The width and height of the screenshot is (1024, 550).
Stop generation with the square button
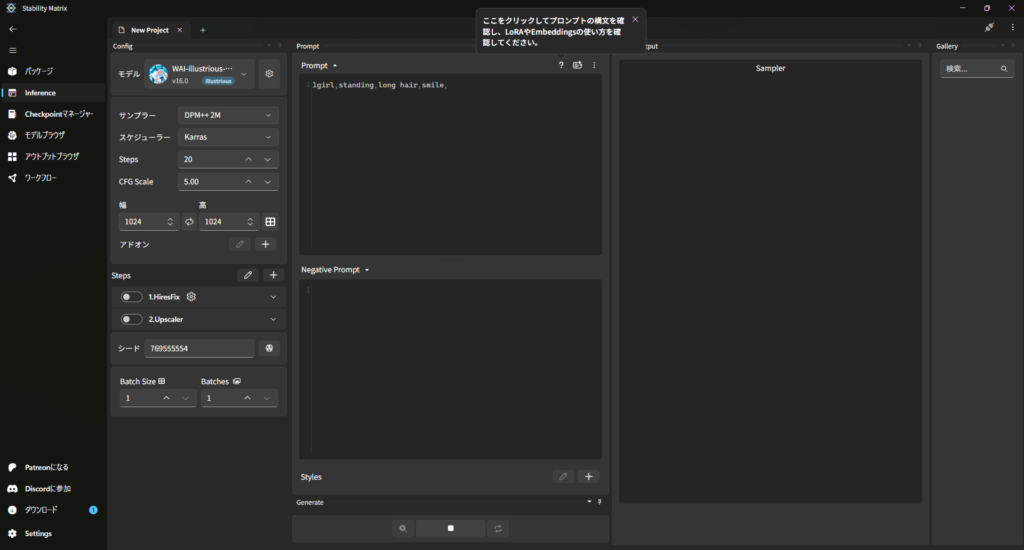coord(450,528)
